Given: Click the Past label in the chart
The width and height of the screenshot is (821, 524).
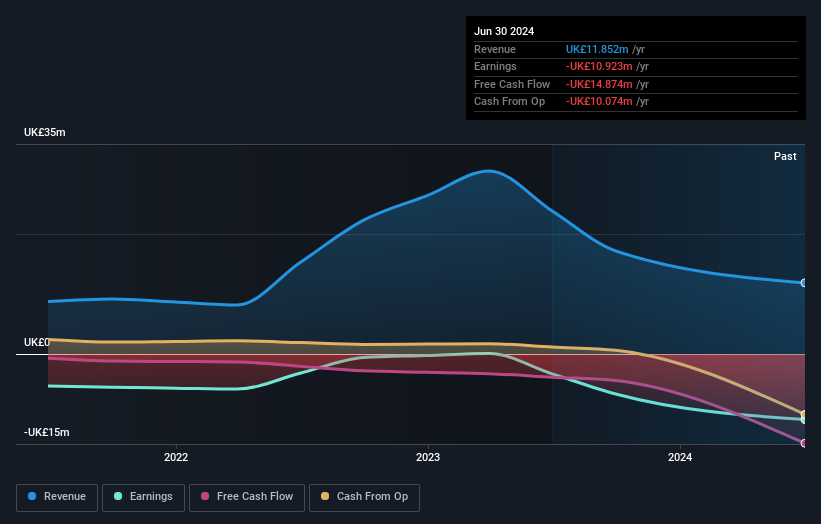Looking at the screenshot, I should tap(785, 156).
